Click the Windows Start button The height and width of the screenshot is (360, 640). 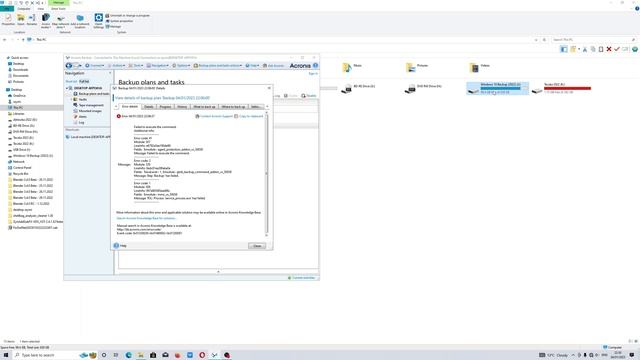click(x=6, y=355)
